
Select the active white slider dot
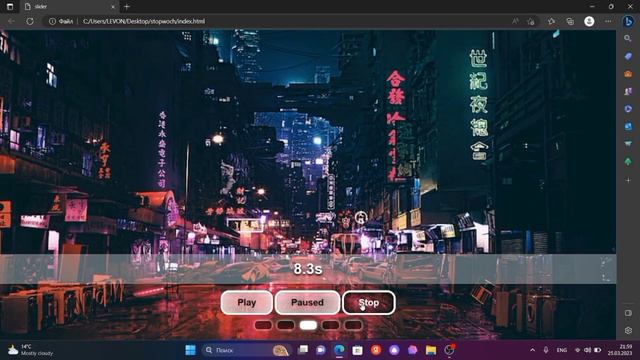tap(308, 325)
